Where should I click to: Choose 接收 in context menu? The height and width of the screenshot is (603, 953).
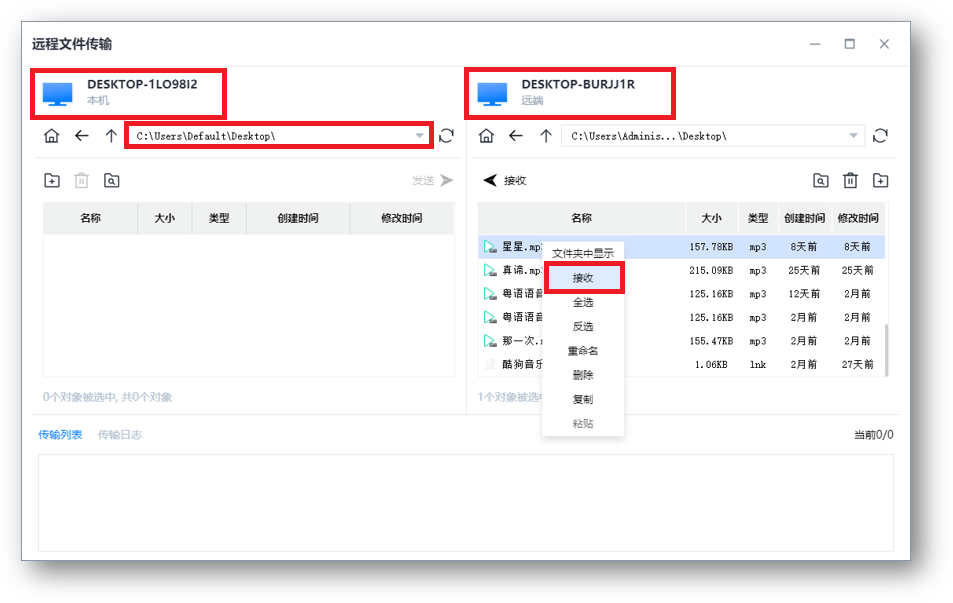pos(583,278)
